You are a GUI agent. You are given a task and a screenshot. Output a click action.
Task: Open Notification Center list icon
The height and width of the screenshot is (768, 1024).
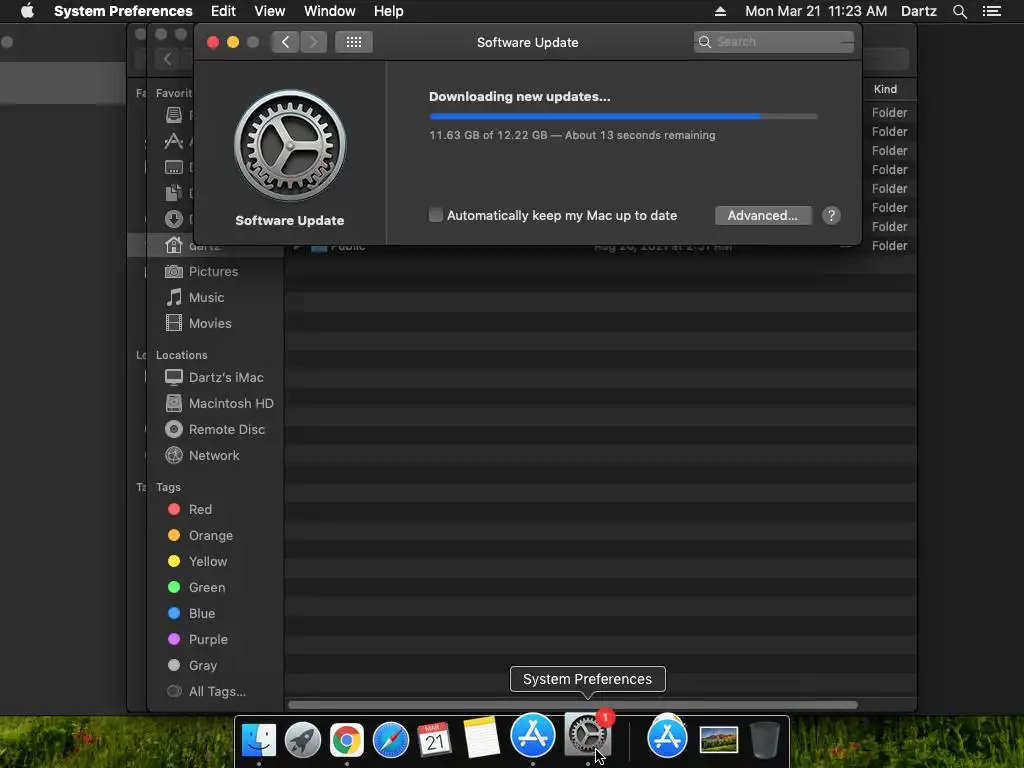click(x=991, y=11)
